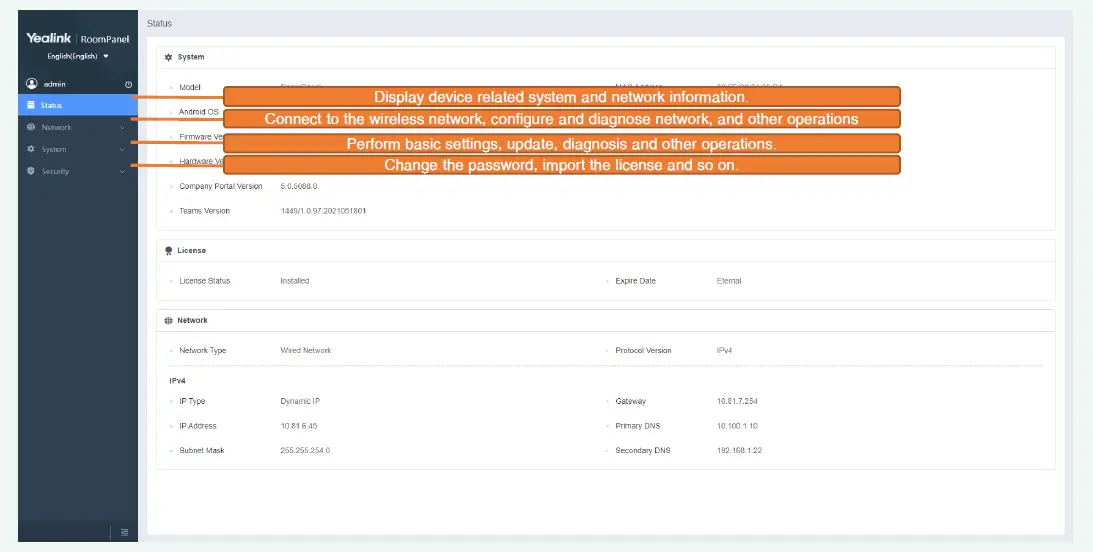This screenshot has height=552, width=1093.
Task: Click the Network Type label
Action: [x=202, y=351]
